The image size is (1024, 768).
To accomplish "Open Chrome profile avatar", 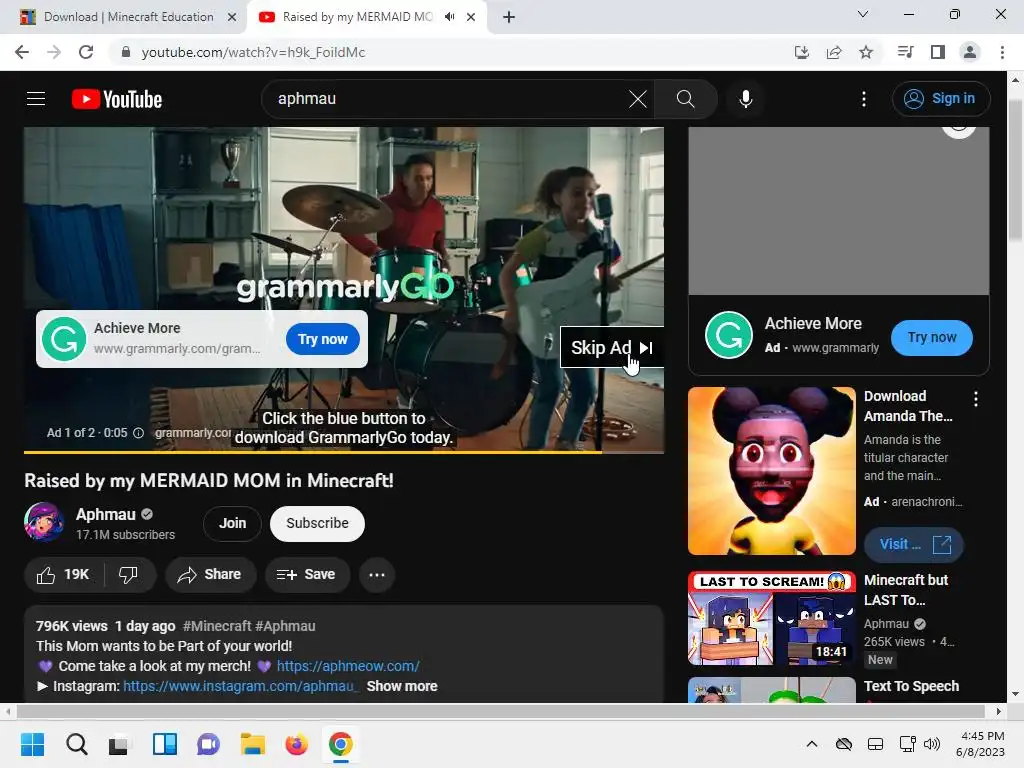I will [x=970, y=52].
